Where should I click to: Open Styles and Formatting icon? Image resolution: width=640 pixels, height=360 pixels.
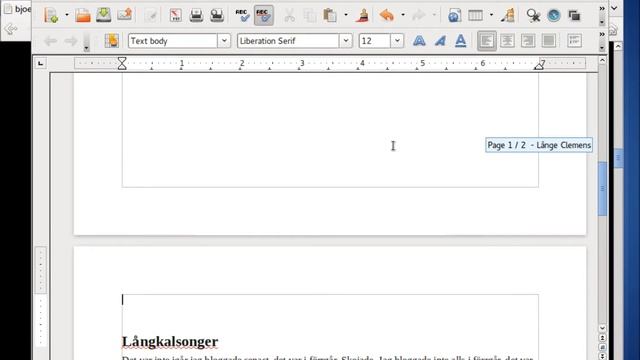[x=111, y=41]
